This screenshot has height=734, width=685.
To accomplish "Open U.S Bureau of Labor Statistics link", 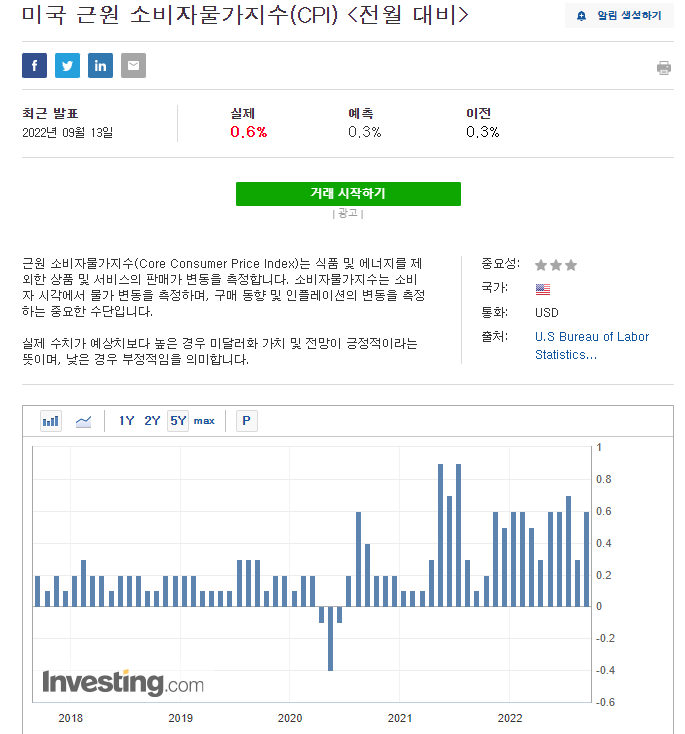I will click(x=592, y=345).
